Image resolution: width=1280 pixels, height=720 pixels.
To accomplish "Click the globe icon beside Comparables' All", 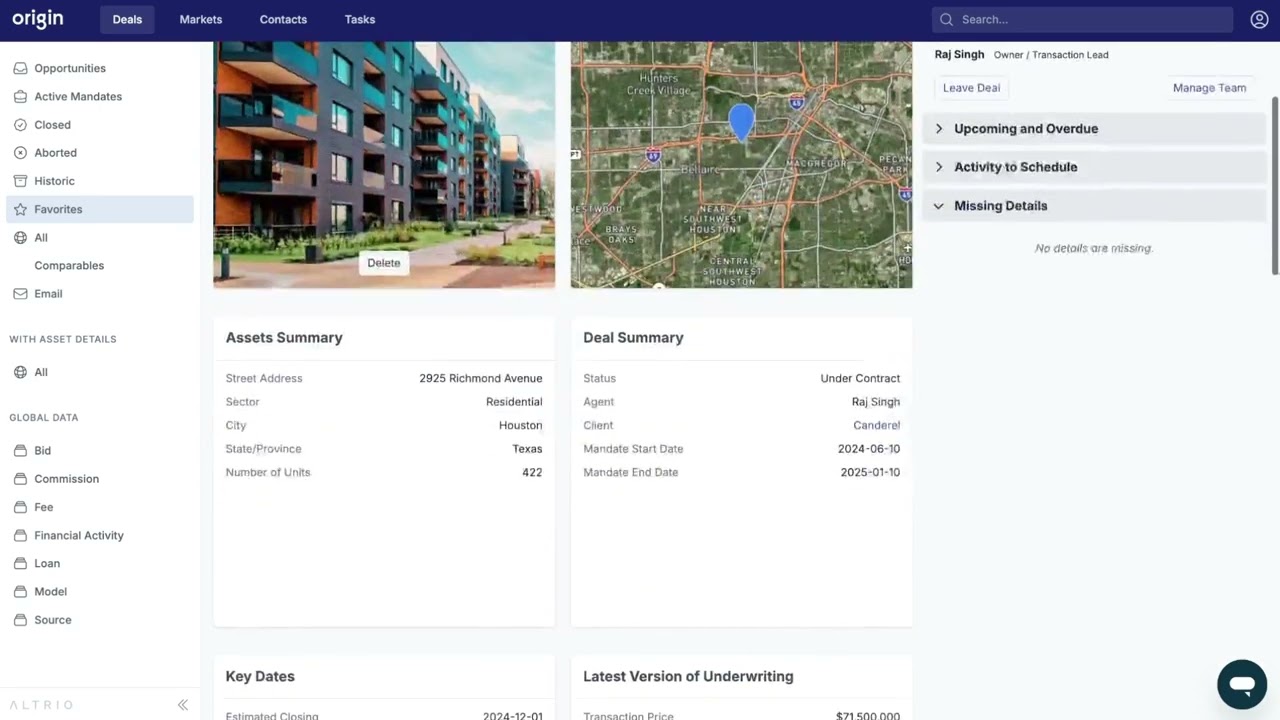I will (20, 237).
